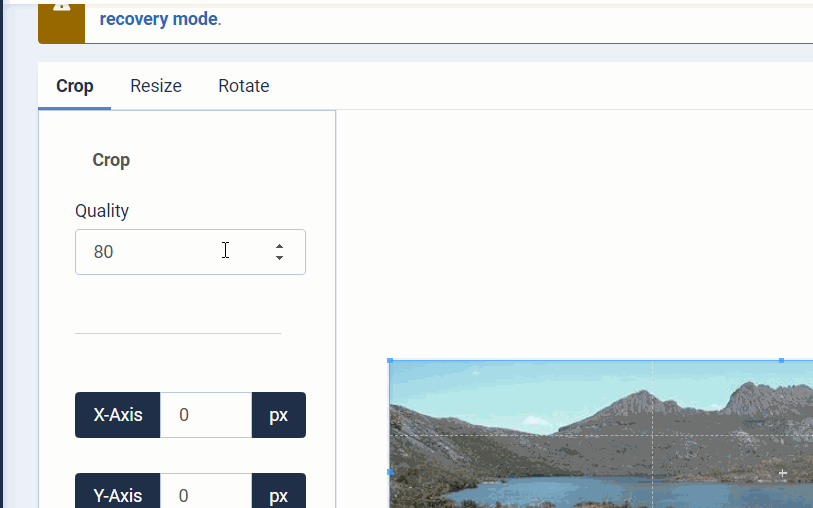
Task: Click the X-Axis value field
Action: tap(206, 415)
